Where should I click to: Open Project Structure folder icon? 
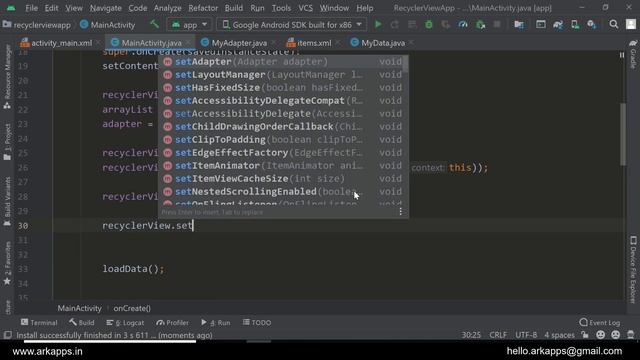click(519, 25)
